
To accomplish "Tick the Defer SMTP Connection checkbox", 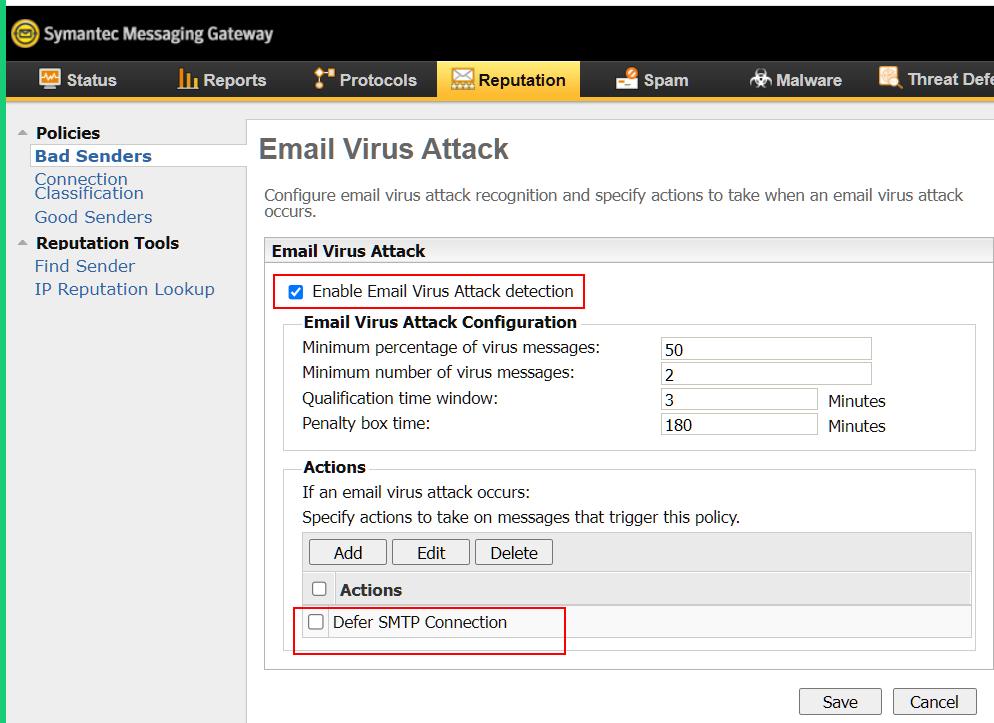I will 316,622.
